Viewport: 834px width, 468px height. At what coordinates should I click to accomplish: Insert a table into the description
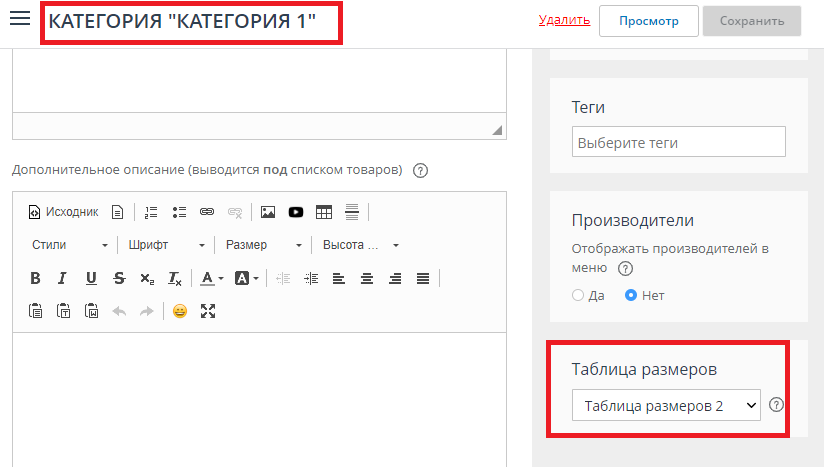[x=324, y=212]
